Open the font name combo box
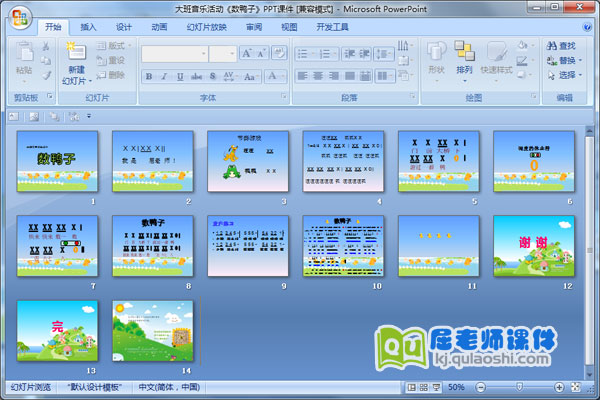 pyautogui.click(x=174, y=54)
